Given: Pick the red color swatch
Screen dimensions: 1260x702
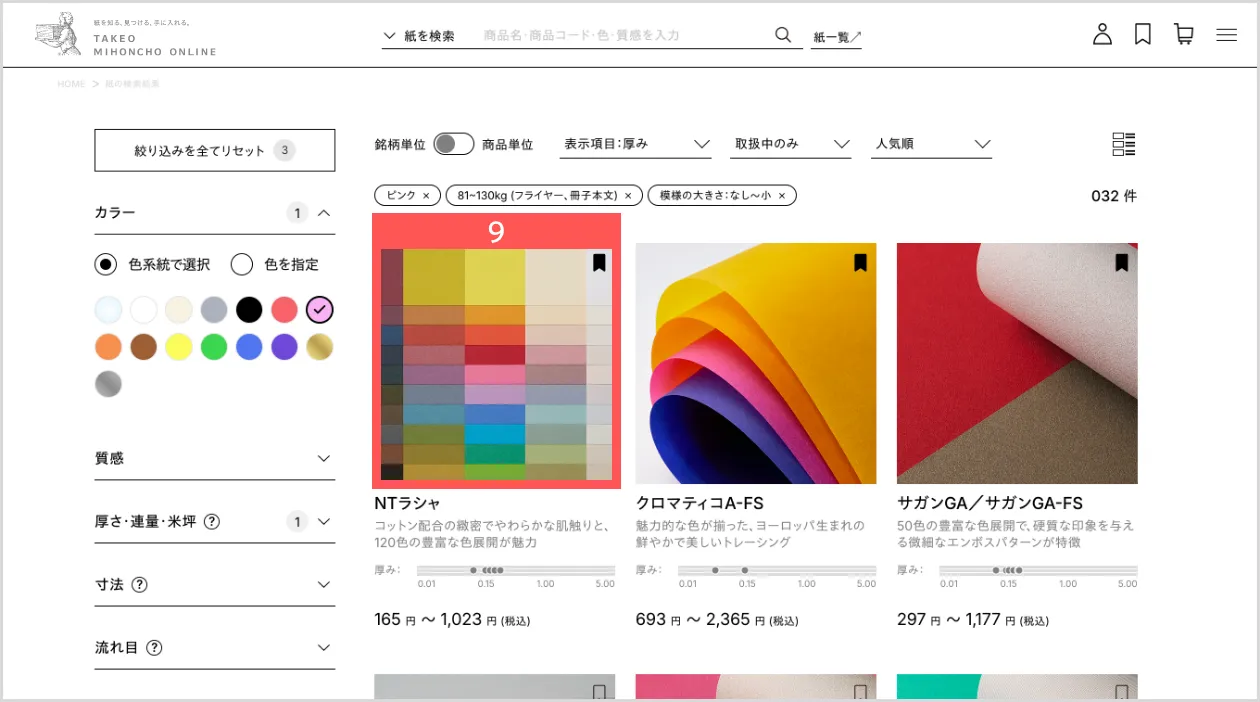Looking at the screenshot, I should [x=284, y=310].
